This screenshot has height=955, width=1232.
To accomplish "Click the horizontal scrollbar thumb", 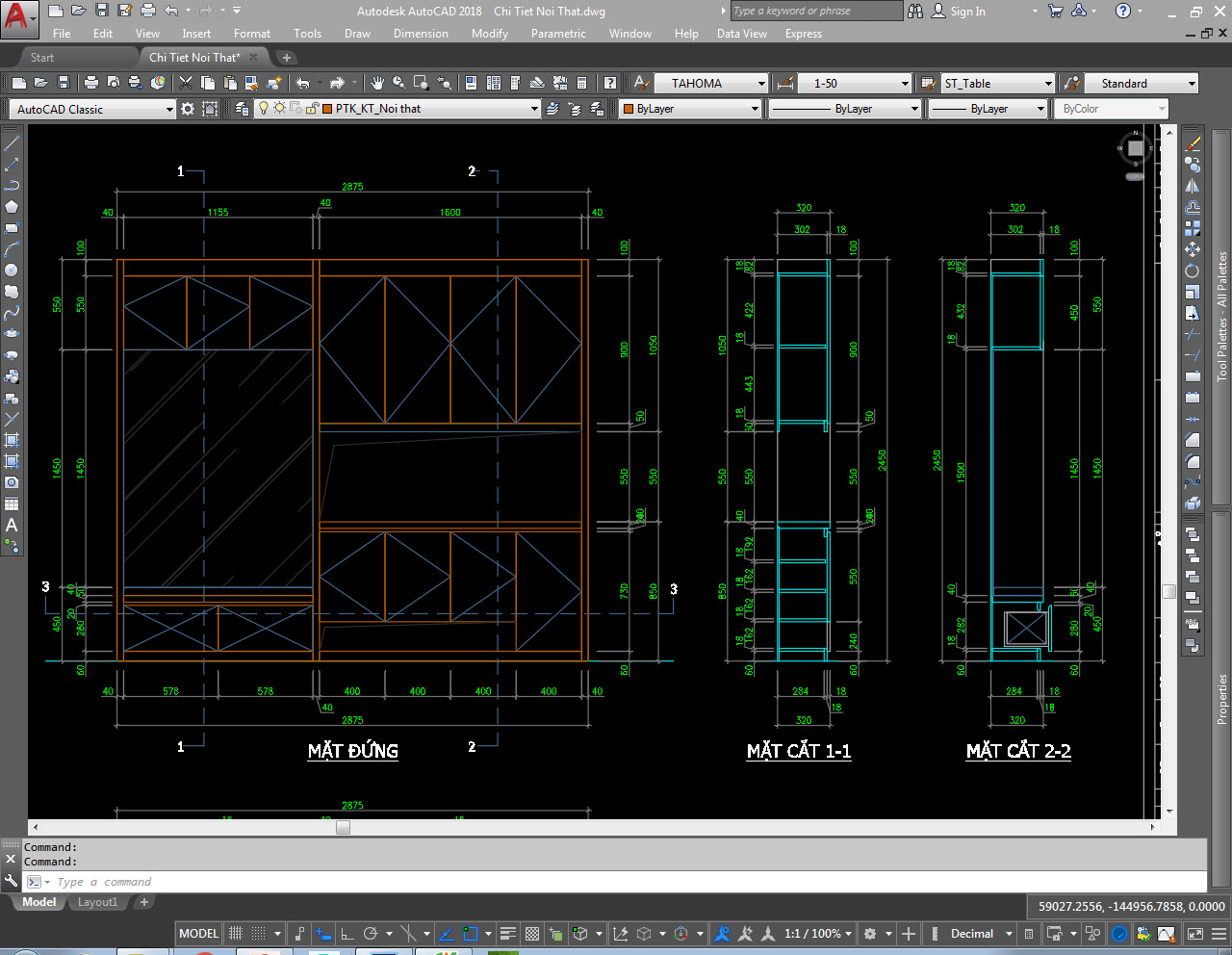I will (343, 827).
